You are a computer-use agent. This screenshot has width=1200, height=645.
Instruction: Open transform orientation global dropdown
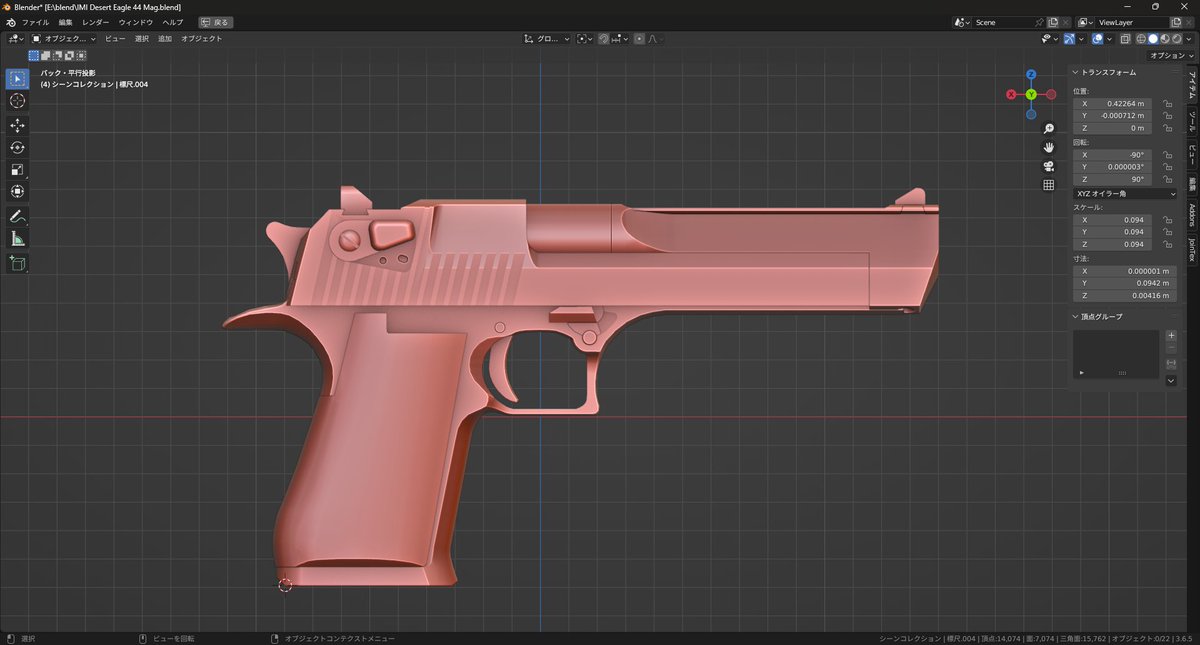(x=546, y=39)
